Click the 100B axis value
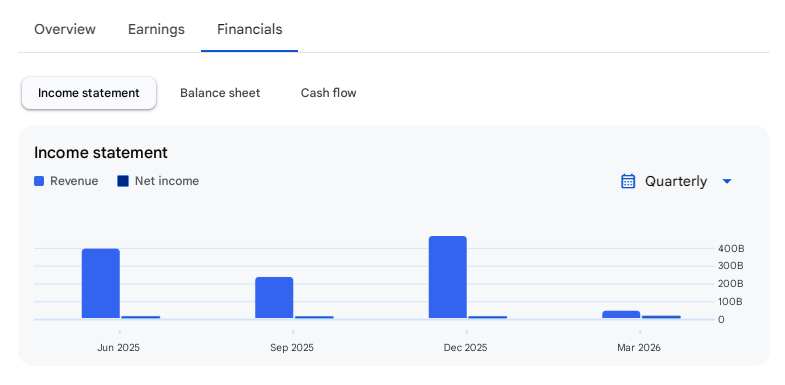 [x=731, y=301]
